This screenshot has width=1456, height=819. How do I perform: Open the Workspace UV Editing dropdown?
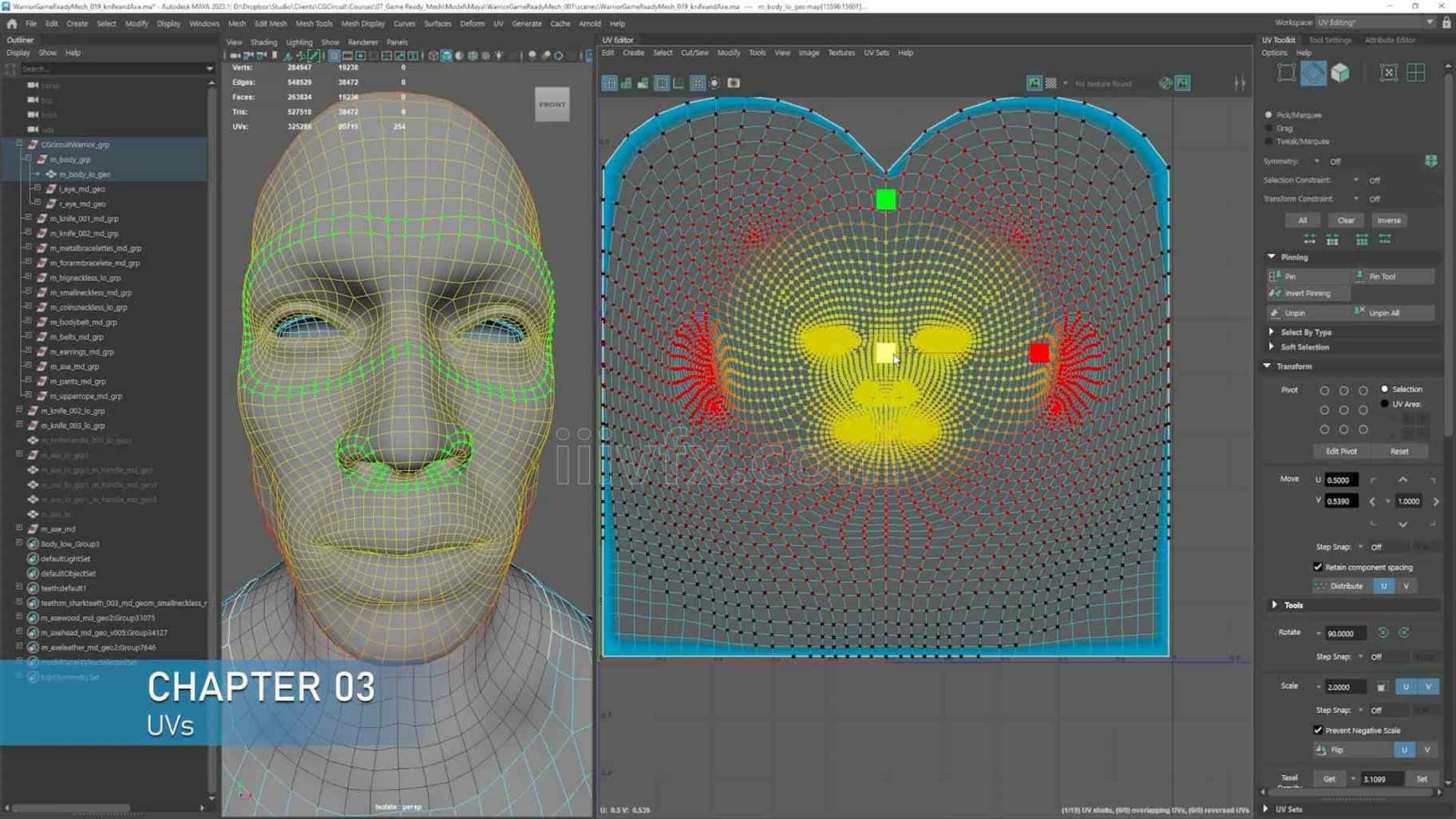point(1375,22)
